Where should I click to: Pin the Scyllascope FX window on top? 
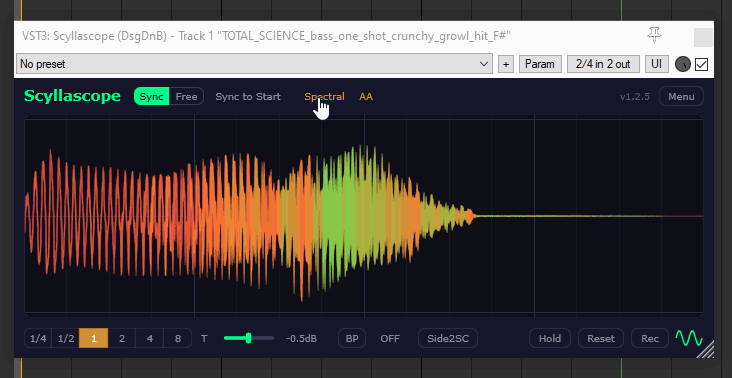[x=655, y=35]
